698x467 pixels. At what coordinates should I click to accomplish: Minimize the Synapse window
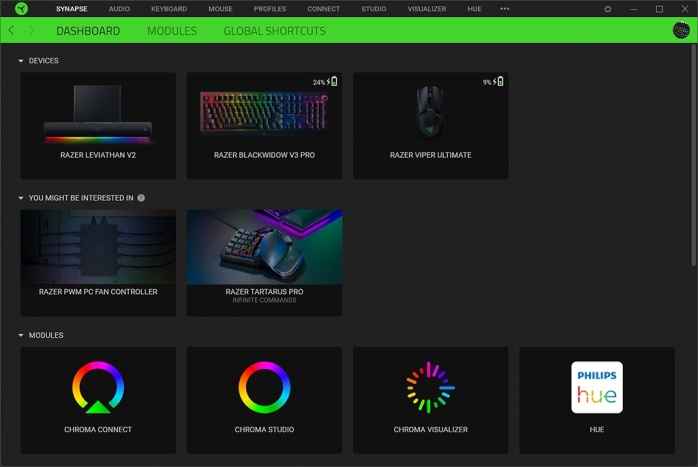point(633,9)
